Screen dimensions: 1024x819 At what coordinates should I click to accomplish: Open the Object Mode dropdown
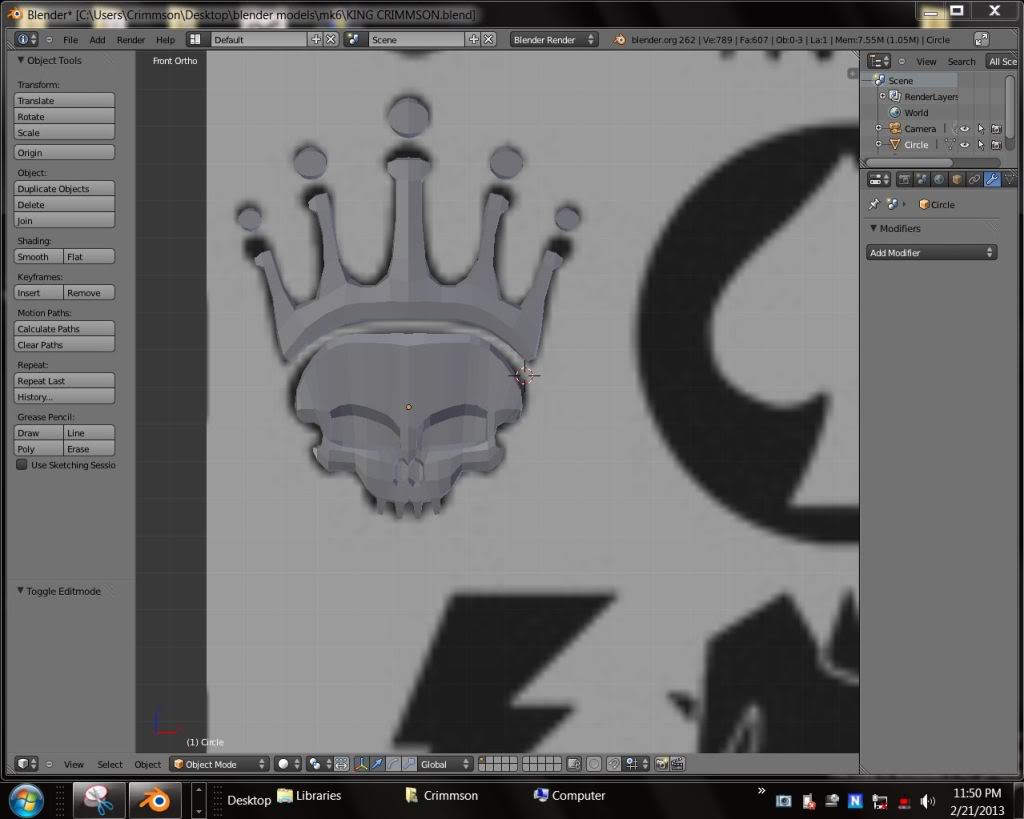click(219, 763)
